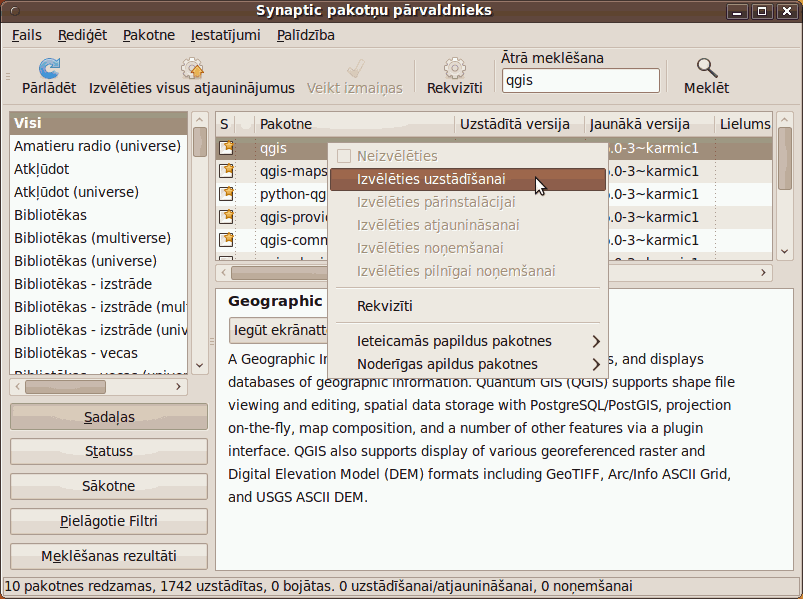Screen dimensions: 803x599
Task: Select the Atkļūdot section
Action: (x=98, y=169)
